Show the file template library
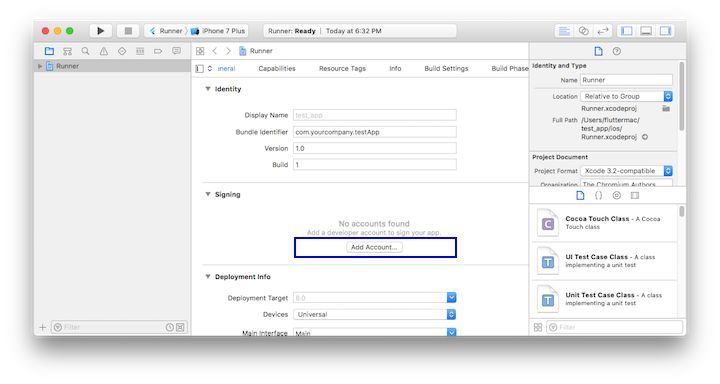 [x=580, y=196]
